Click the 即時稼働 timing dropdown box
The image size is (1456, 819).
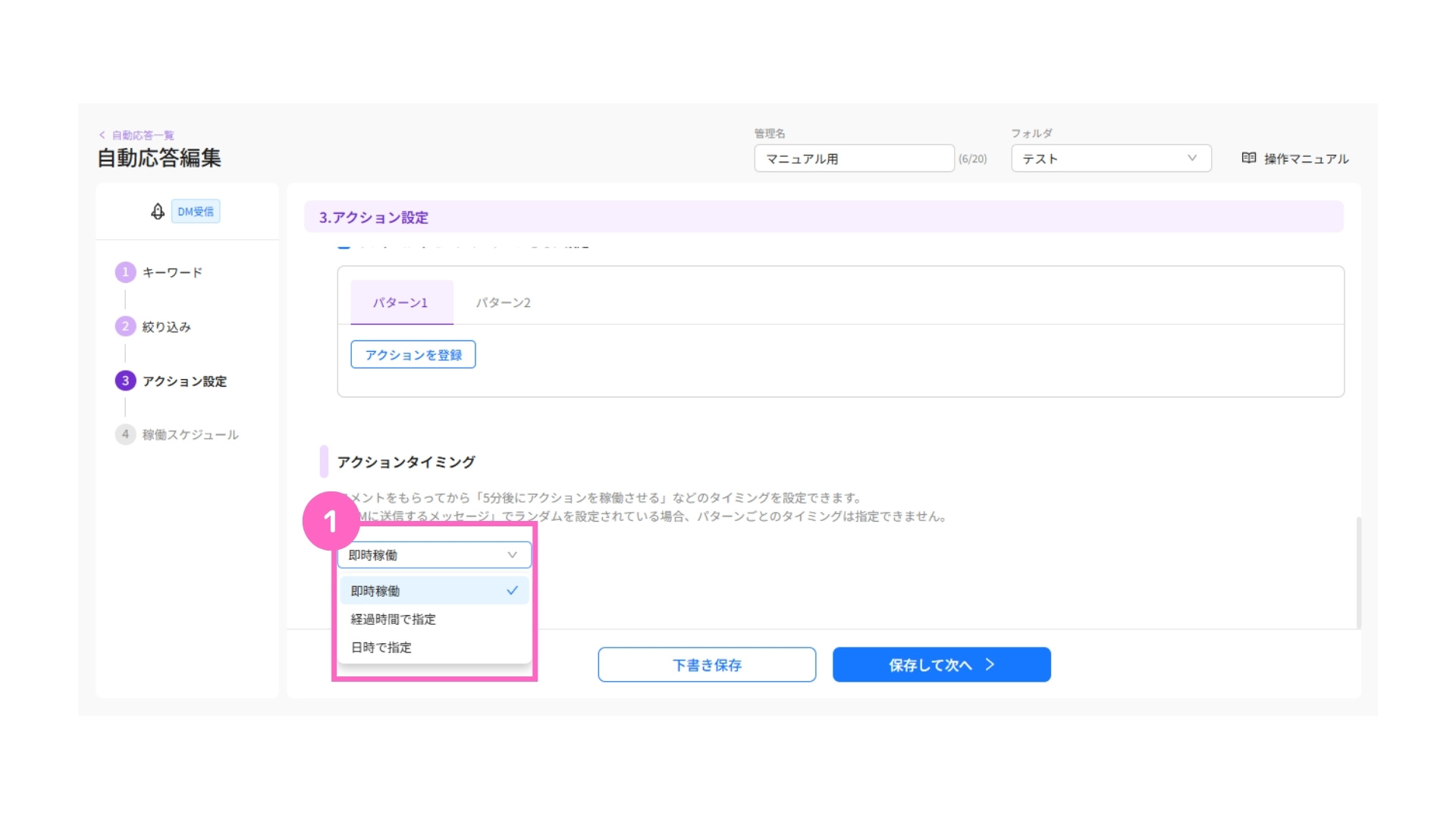[435, 555]
